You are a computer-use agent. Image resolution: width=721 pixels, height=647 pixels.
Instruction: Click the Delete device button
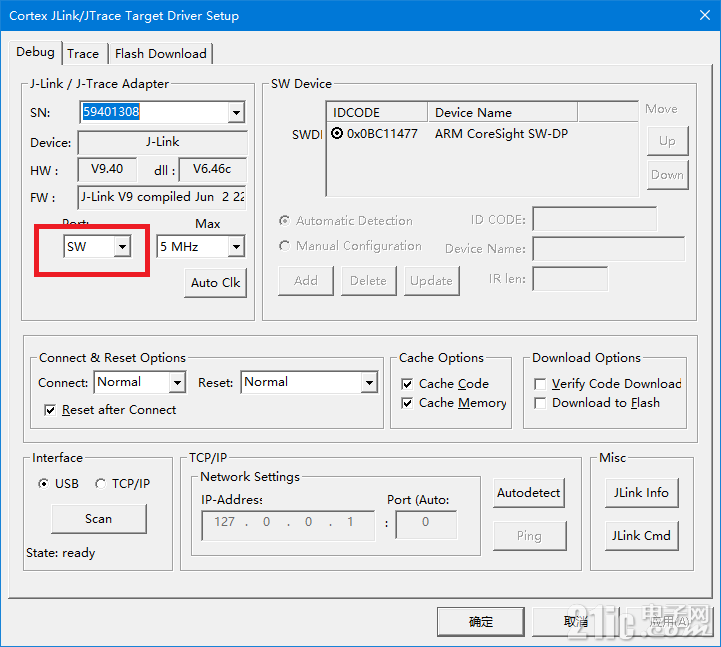368,281
